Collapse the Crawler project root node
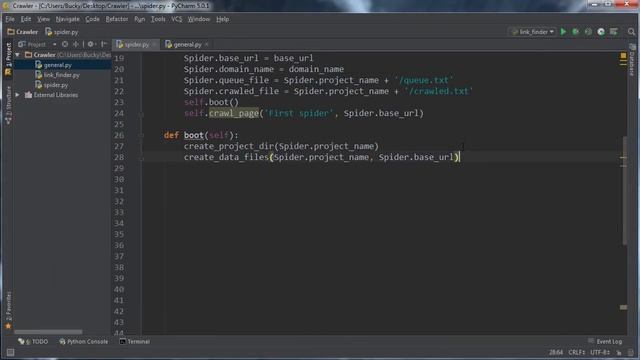This screenshot has width=640, height=360. point(17,54)
